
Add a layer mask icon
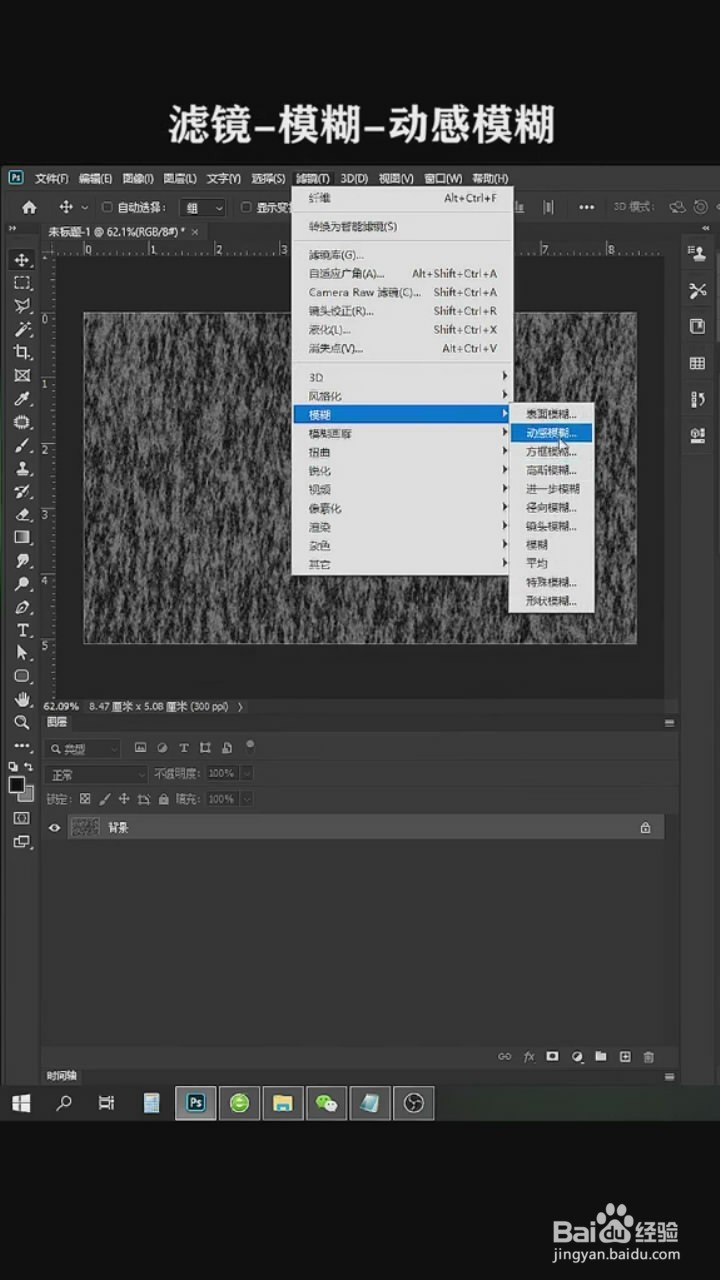[x=552, y=1056]
